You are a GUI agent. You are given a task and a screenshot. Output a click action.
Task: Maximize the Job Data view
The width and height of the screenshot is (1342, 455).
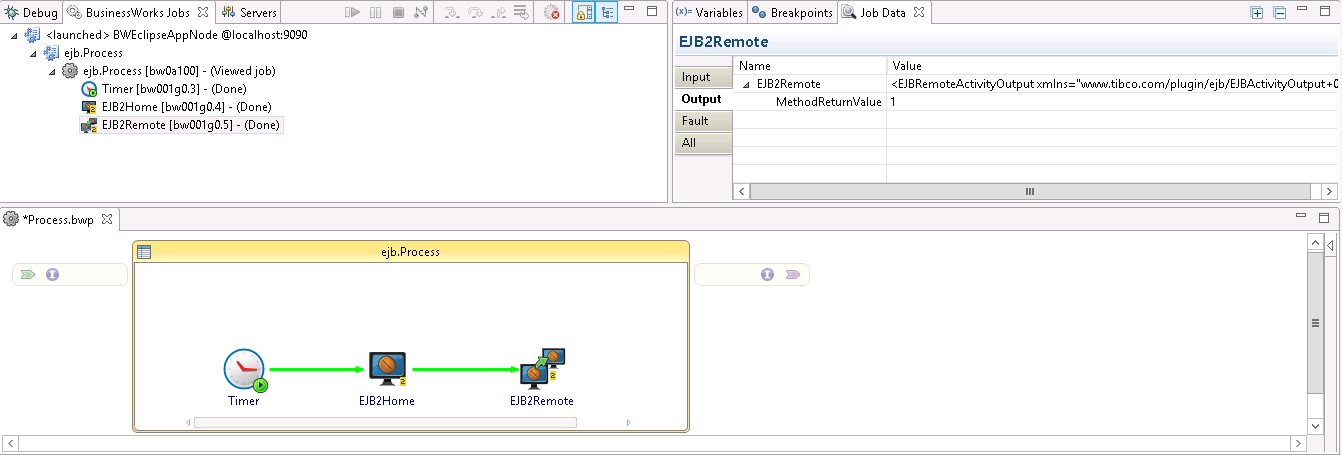[x=1325, y=11]
